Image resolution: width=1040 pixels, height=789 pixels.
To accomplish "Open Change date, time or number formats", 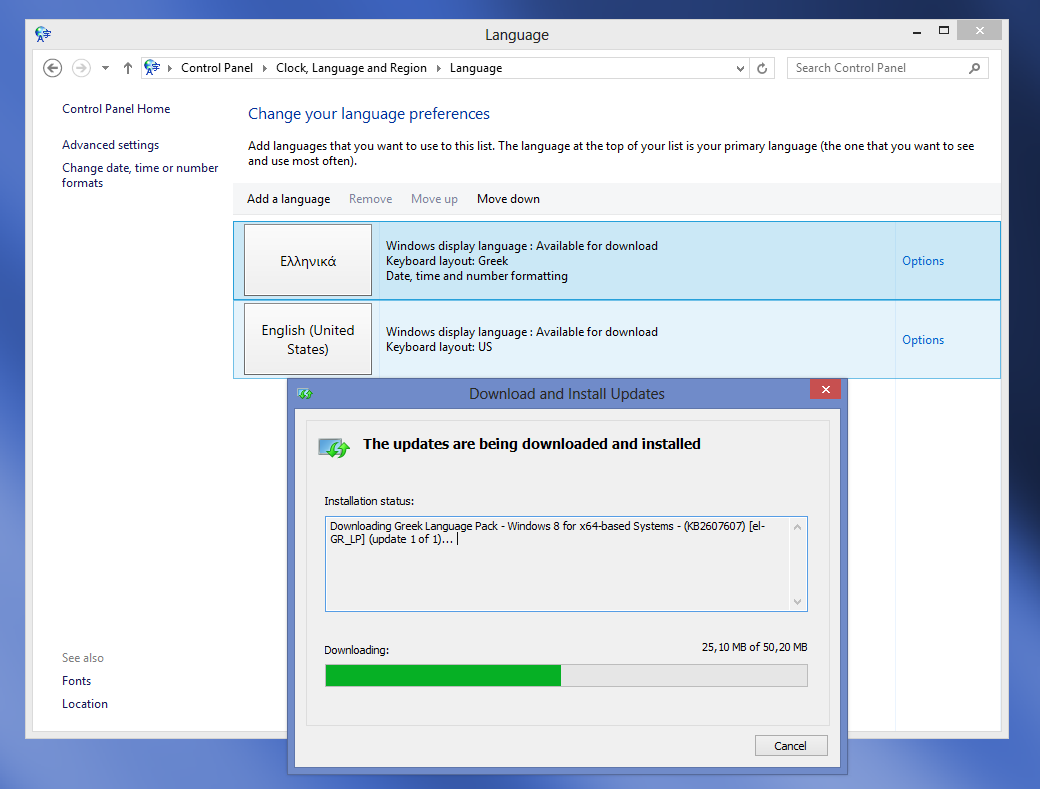I will click(x=140, y=175).
